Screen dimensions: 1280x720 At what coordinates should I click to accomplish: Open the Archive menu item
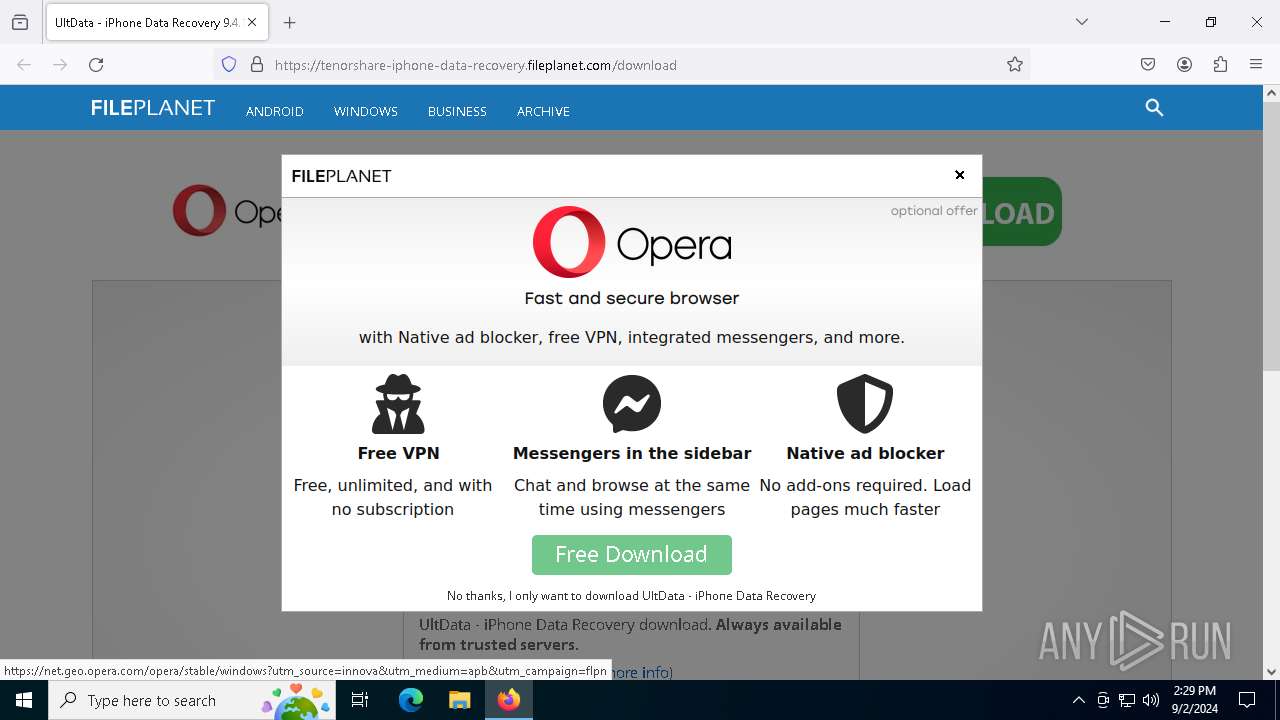(543, 111)
